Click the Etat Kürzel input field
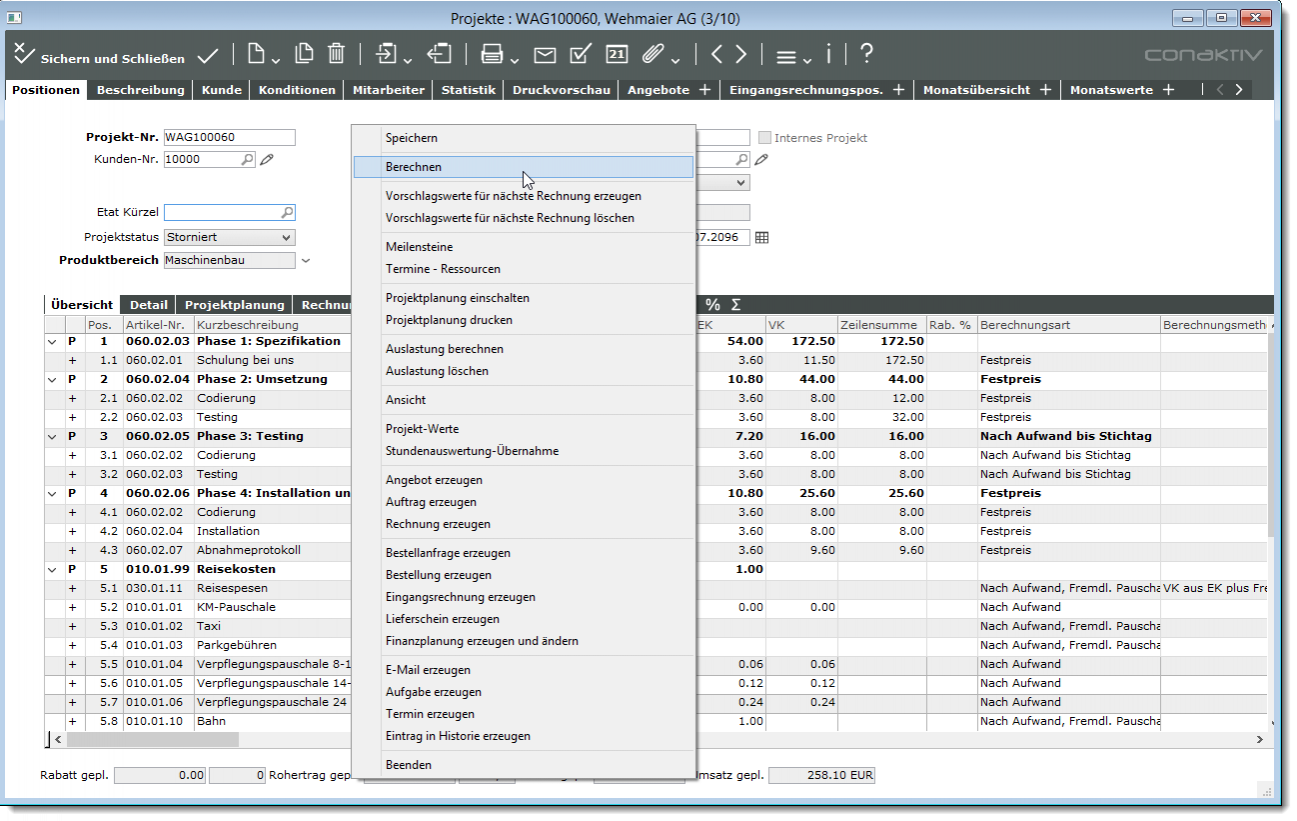 tap(222, 213)
